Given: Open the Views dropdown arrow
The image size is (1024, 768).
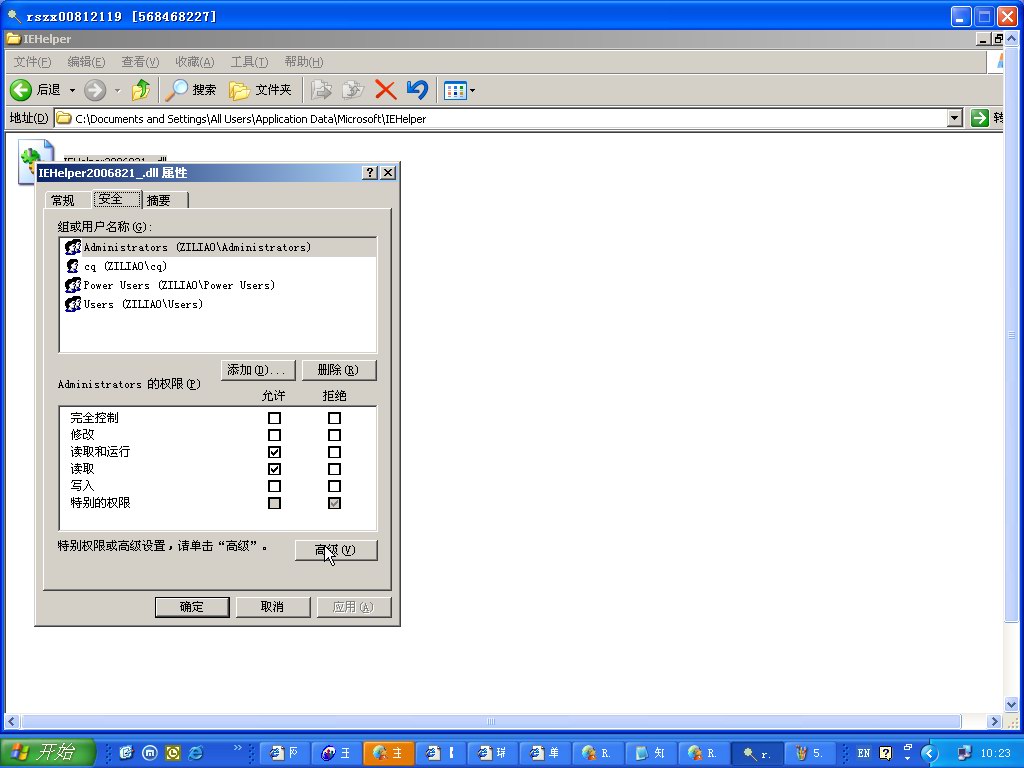Looking at the screenshot, I should [x=472, y=90].
